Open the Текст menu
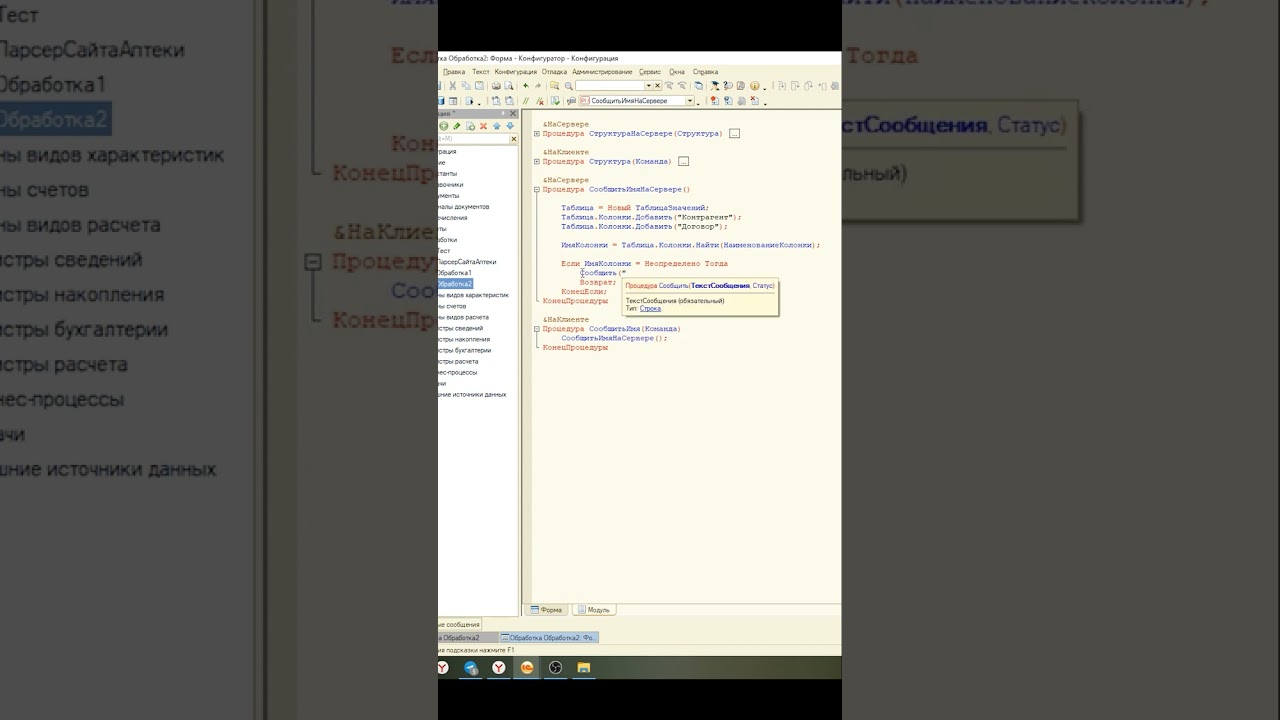Viewport: 1280px width, 720px height. click(481, 72)
